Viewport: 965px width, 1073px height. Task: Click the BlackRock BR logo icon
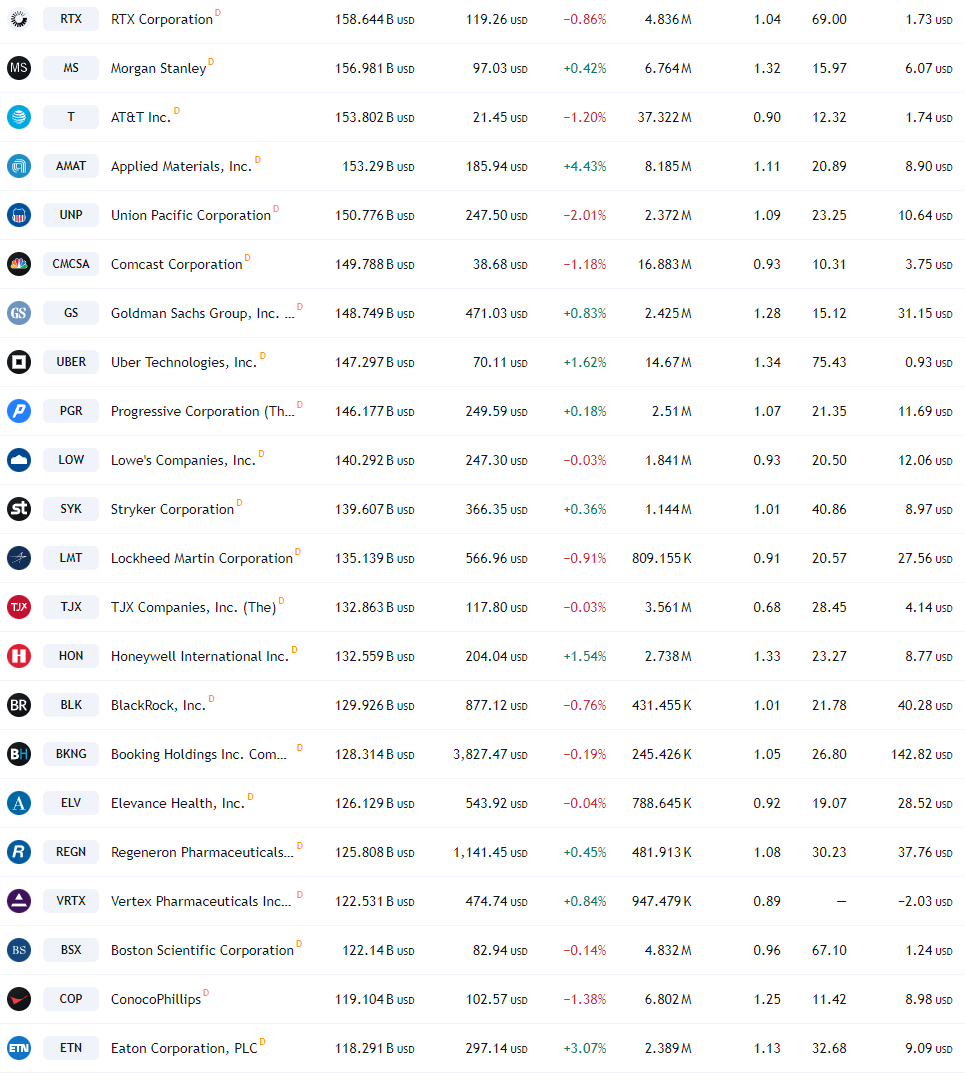[x=19, y=705]
